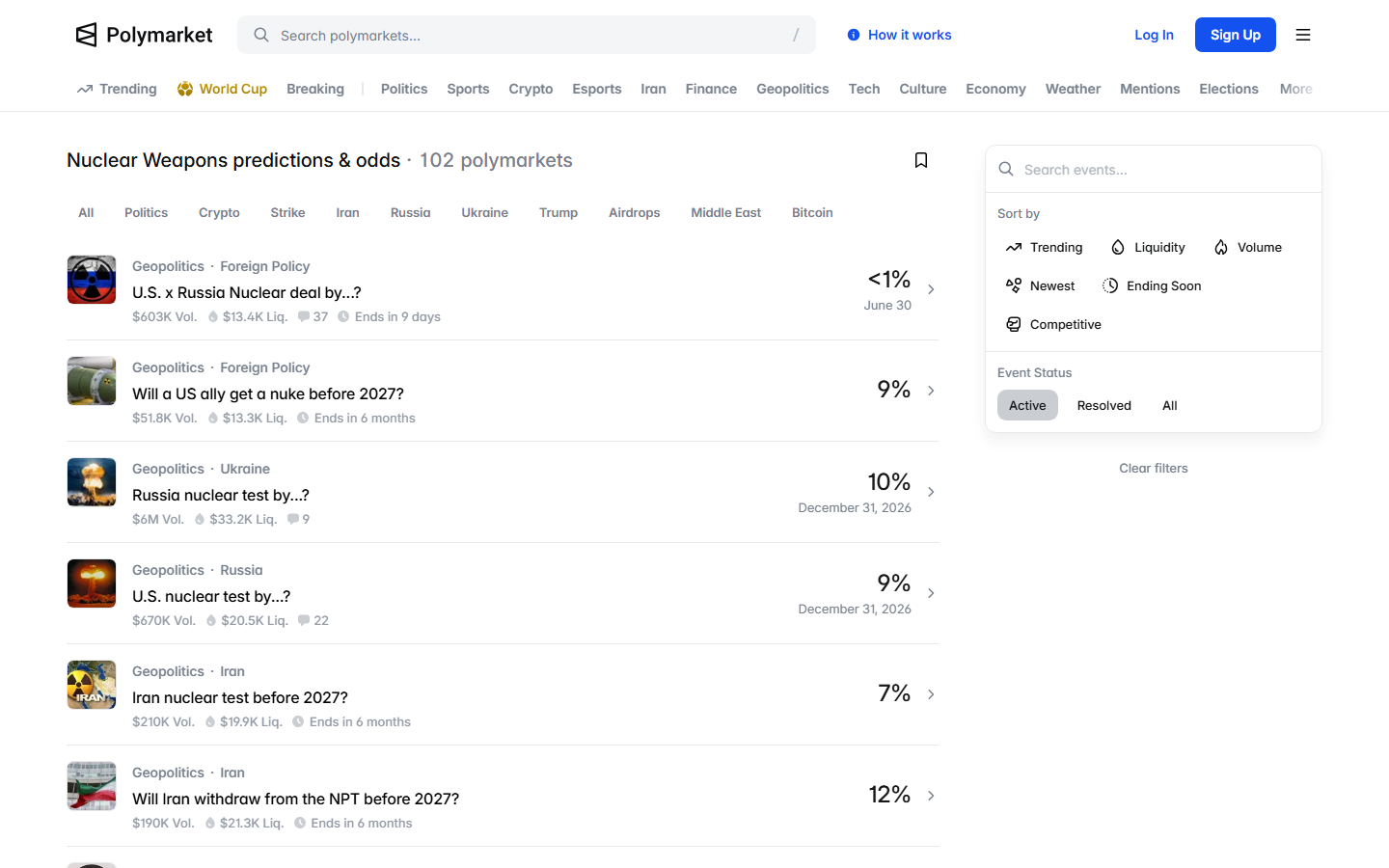This screenshot has width=1389, height=868.
Task: Click the Ending Soon clock icon
Action: coord(1110,285)
